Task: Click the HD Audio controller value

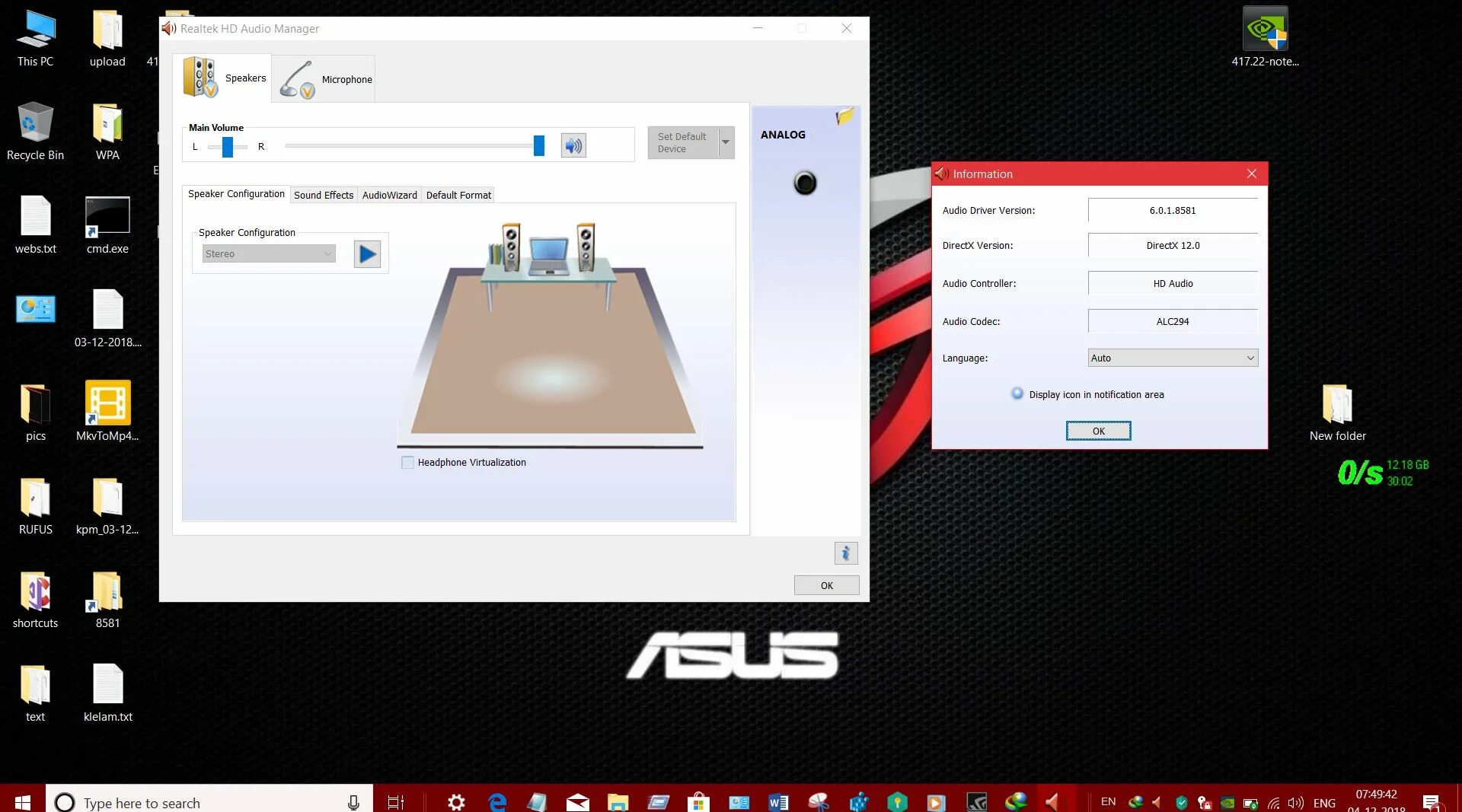Action: tap(1173, 283)
